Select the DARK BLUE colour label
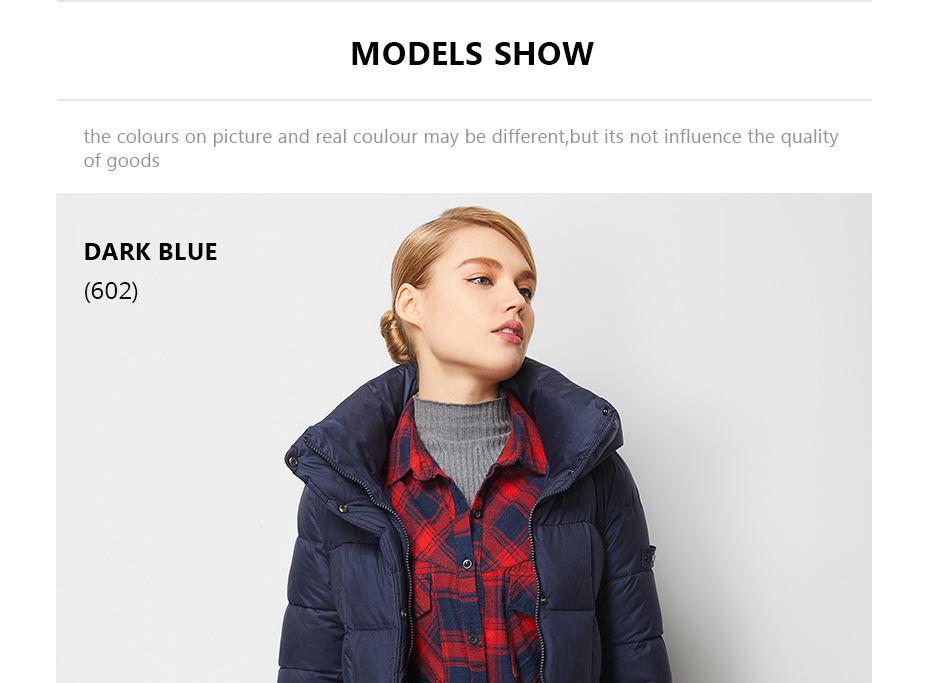 click(150, 251)
